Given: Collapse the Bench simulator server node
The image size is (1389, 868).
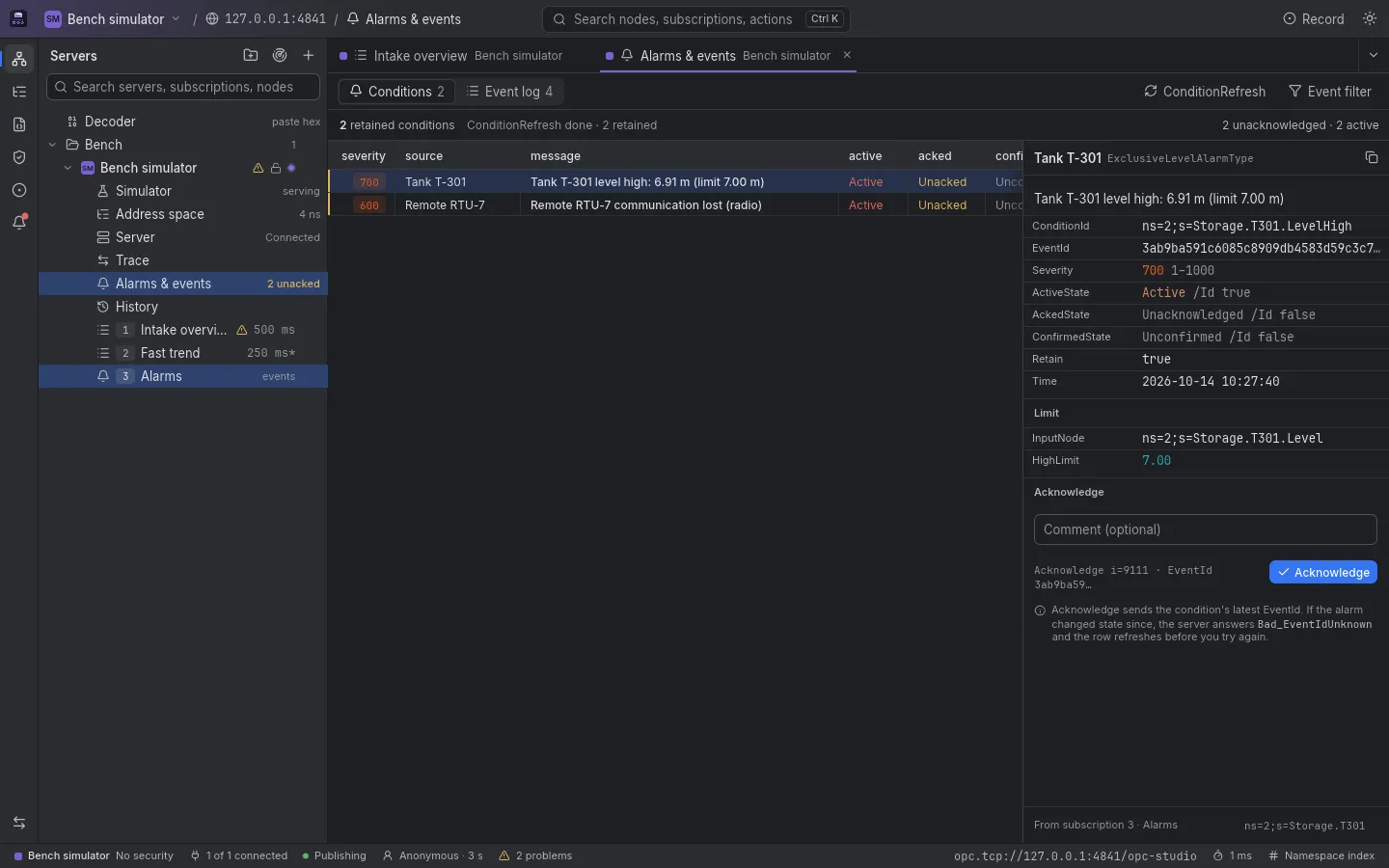Looking at the screenshot, I should click(x=68, y=168).
